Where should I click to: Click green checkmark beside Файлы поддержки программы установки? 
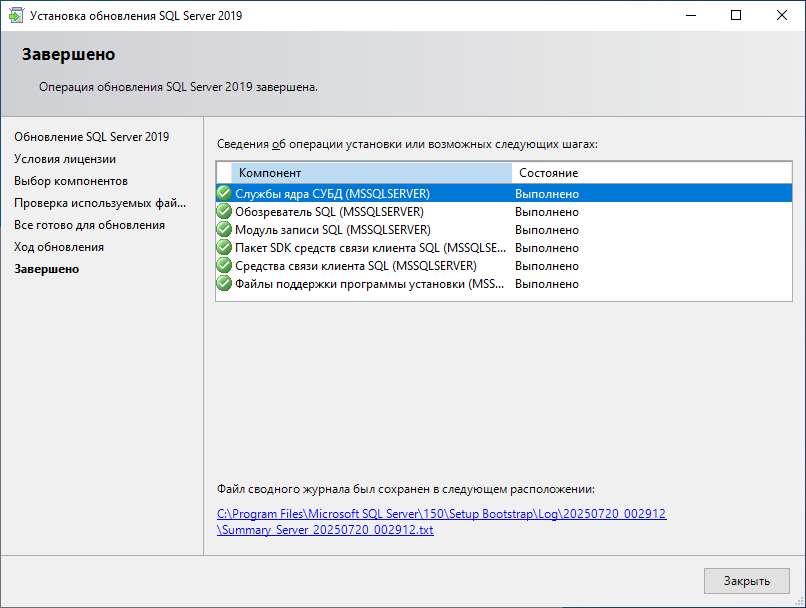click(x=224, y=283)
